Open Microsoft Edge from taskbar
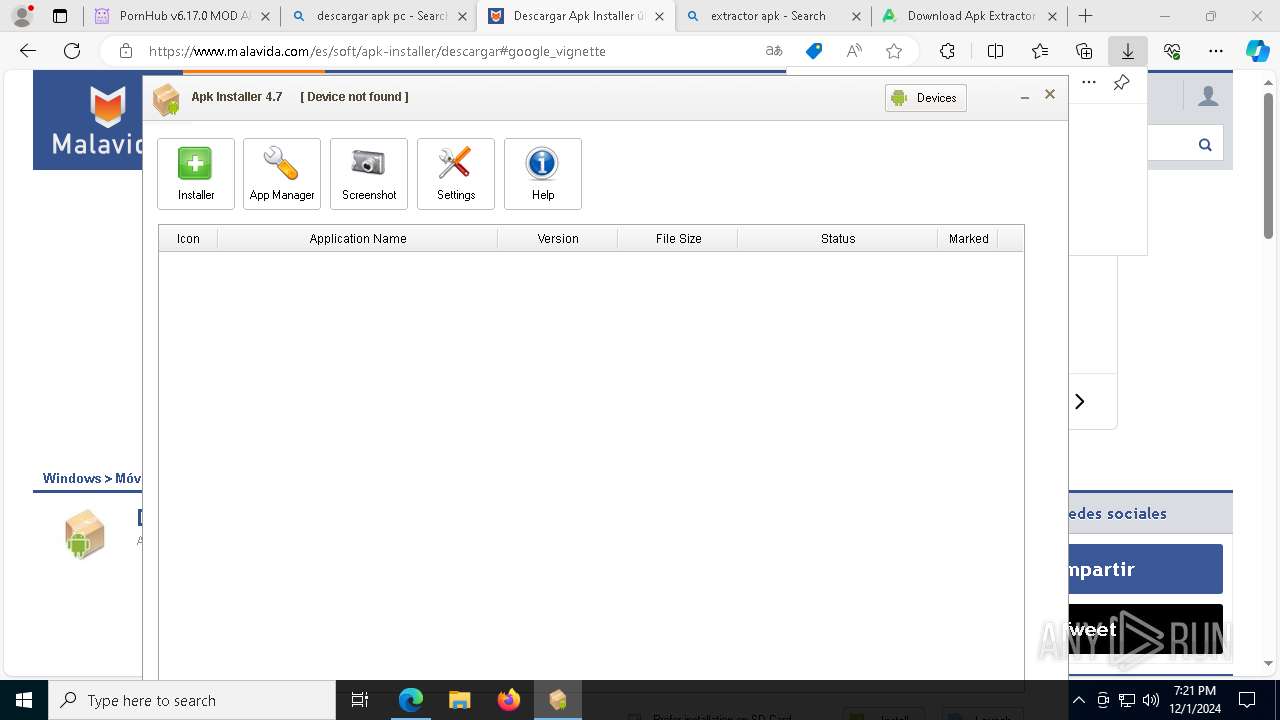This screenshot has height=720, width=1280. tap(410, 700)
